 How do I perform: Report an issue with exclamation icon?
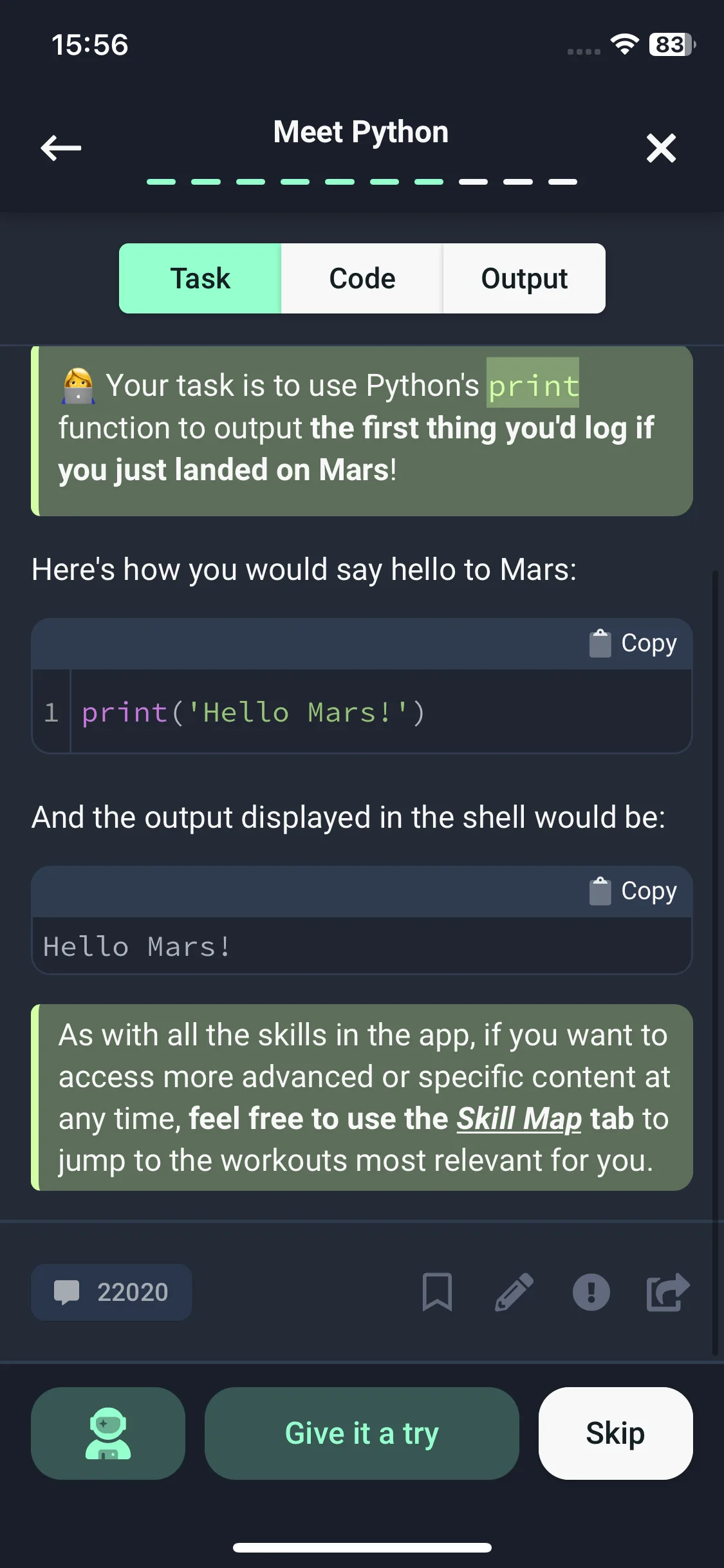(x=591, y=1292)
